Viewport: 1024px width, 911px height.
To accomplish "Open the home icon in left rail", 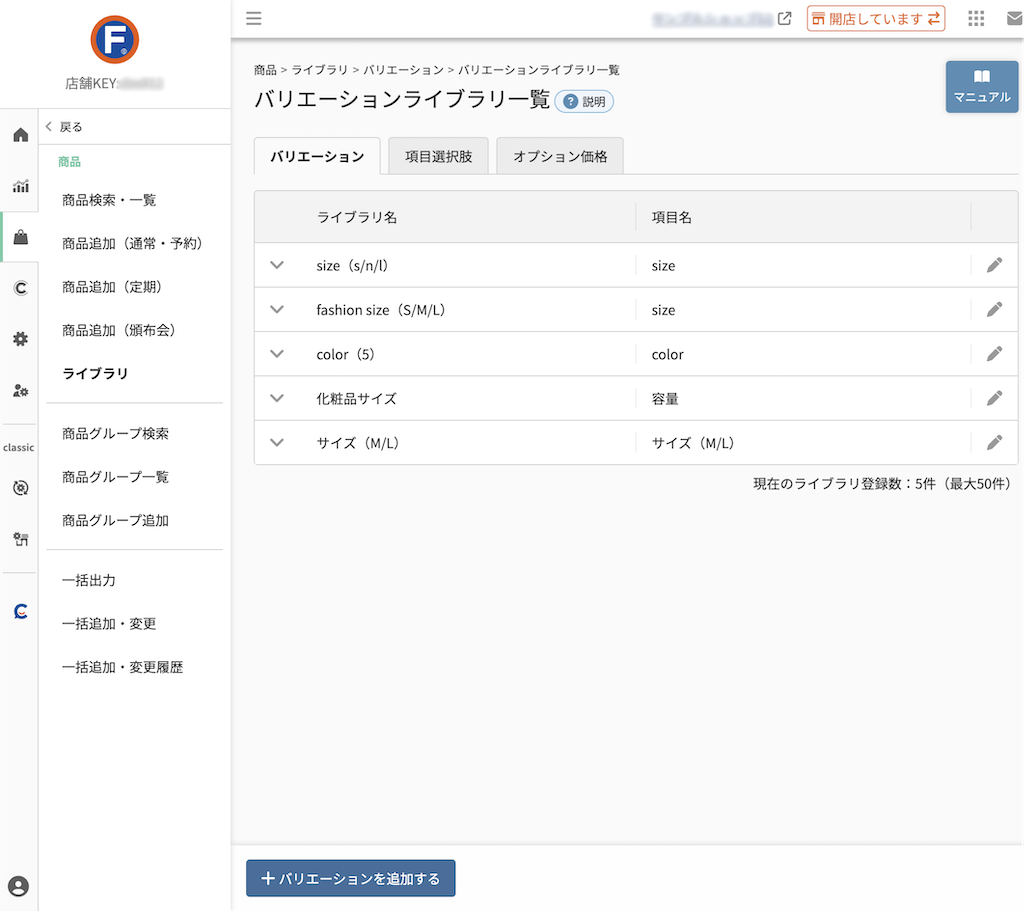I will 21,135.
